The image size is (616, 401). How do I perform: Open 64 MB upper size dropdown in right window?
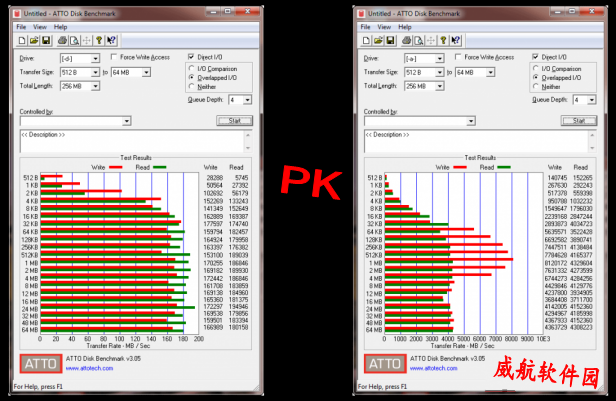click(x=490, y=72)
